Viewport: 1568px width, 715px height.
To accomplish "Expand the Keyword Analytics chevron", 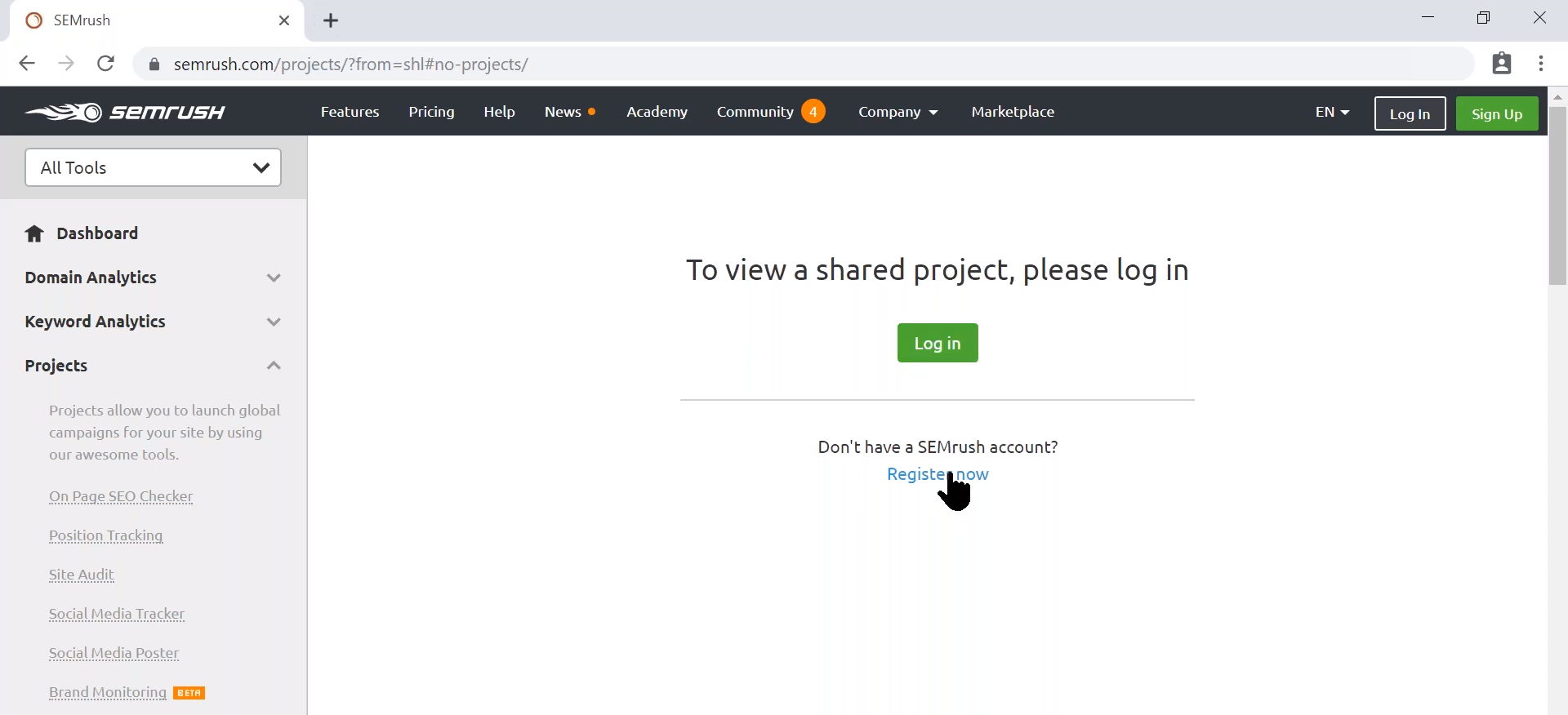I will [x=274, y=322].
